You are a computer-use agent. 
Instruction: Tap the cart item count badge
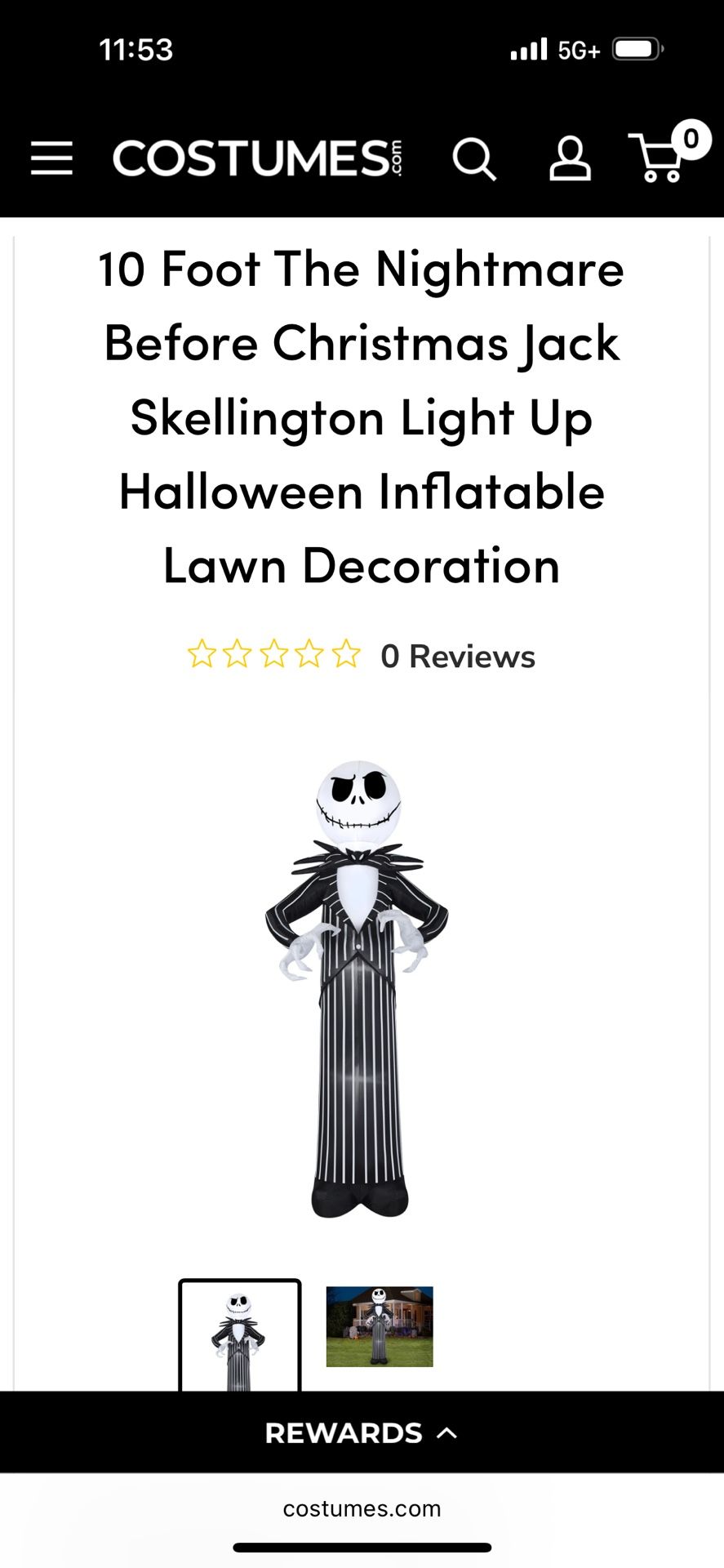[x=691, y=140]
